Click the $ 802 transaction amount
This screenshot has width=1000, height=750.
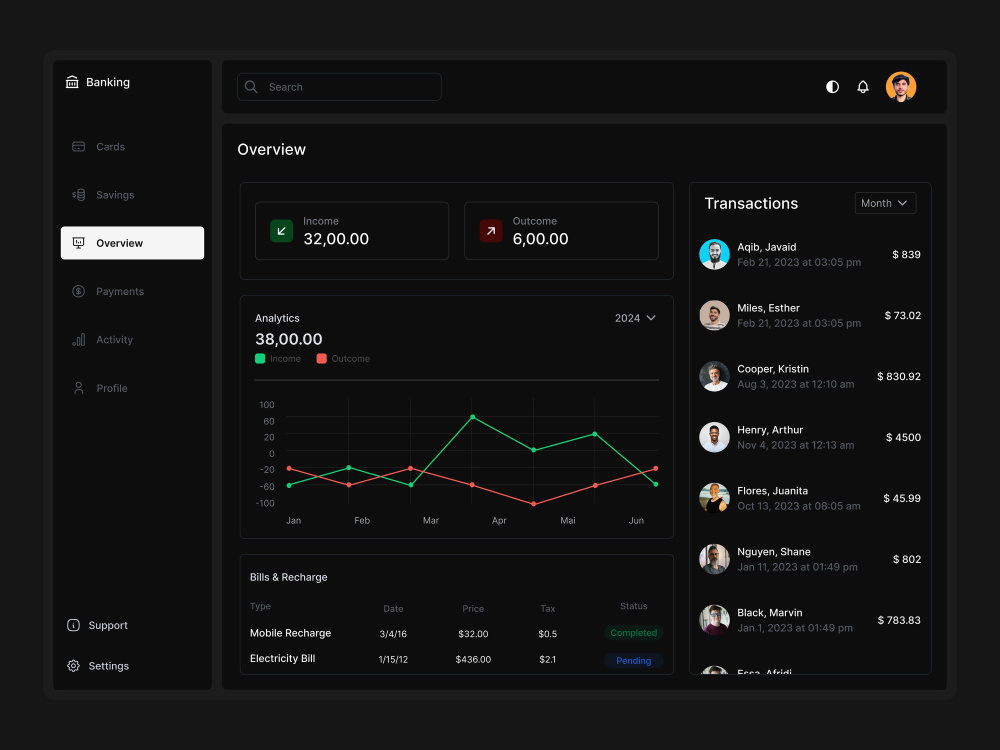point(907,559)
